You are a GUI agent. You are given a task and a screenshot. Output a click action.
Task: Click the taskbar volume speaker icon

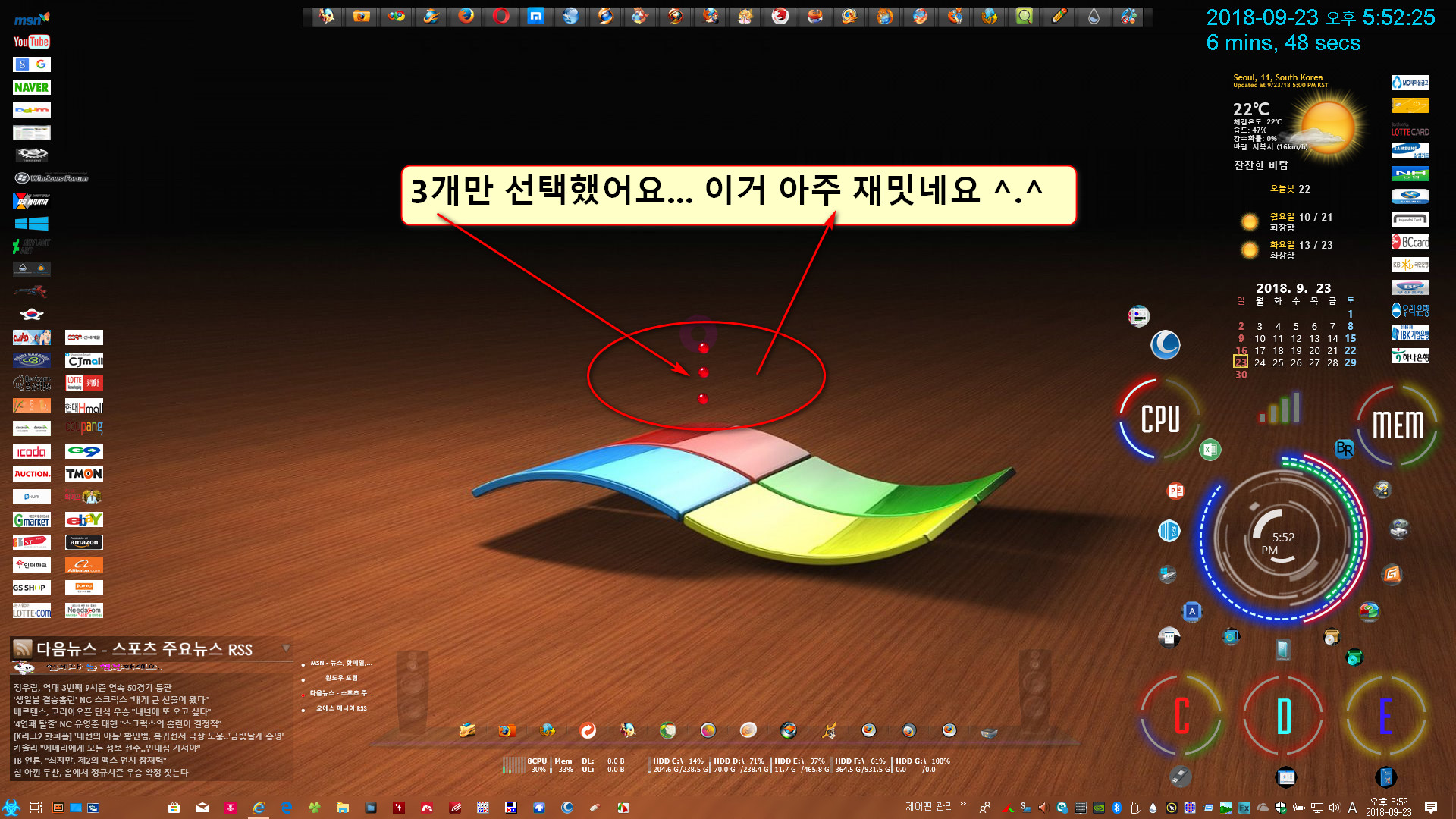click(1335, 808)
